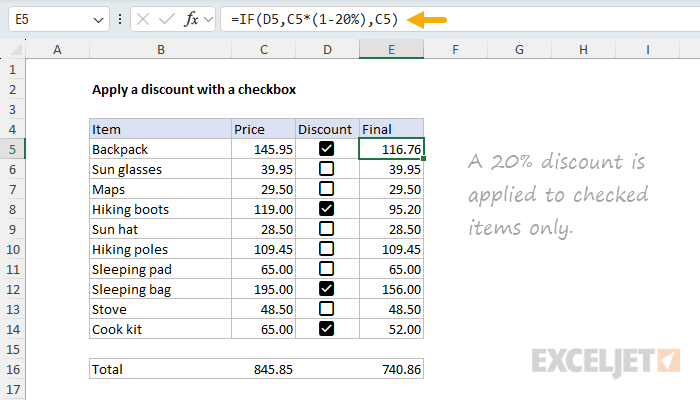Viewport: 700px width, 400px height.
Task: Click the 'Stove' cell
Action: point(160,309)
